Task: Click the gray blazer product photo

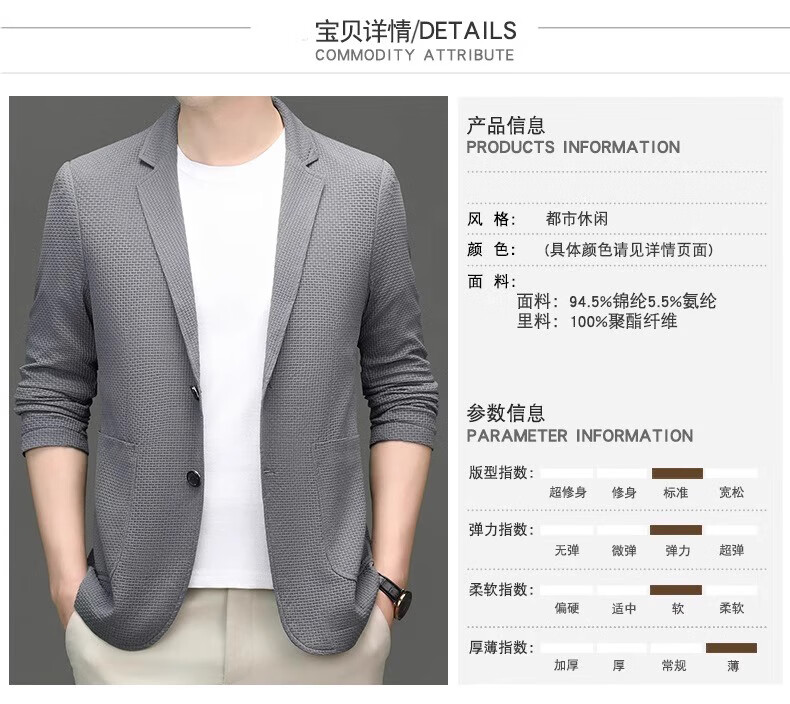Action: [x=228, y=391]
